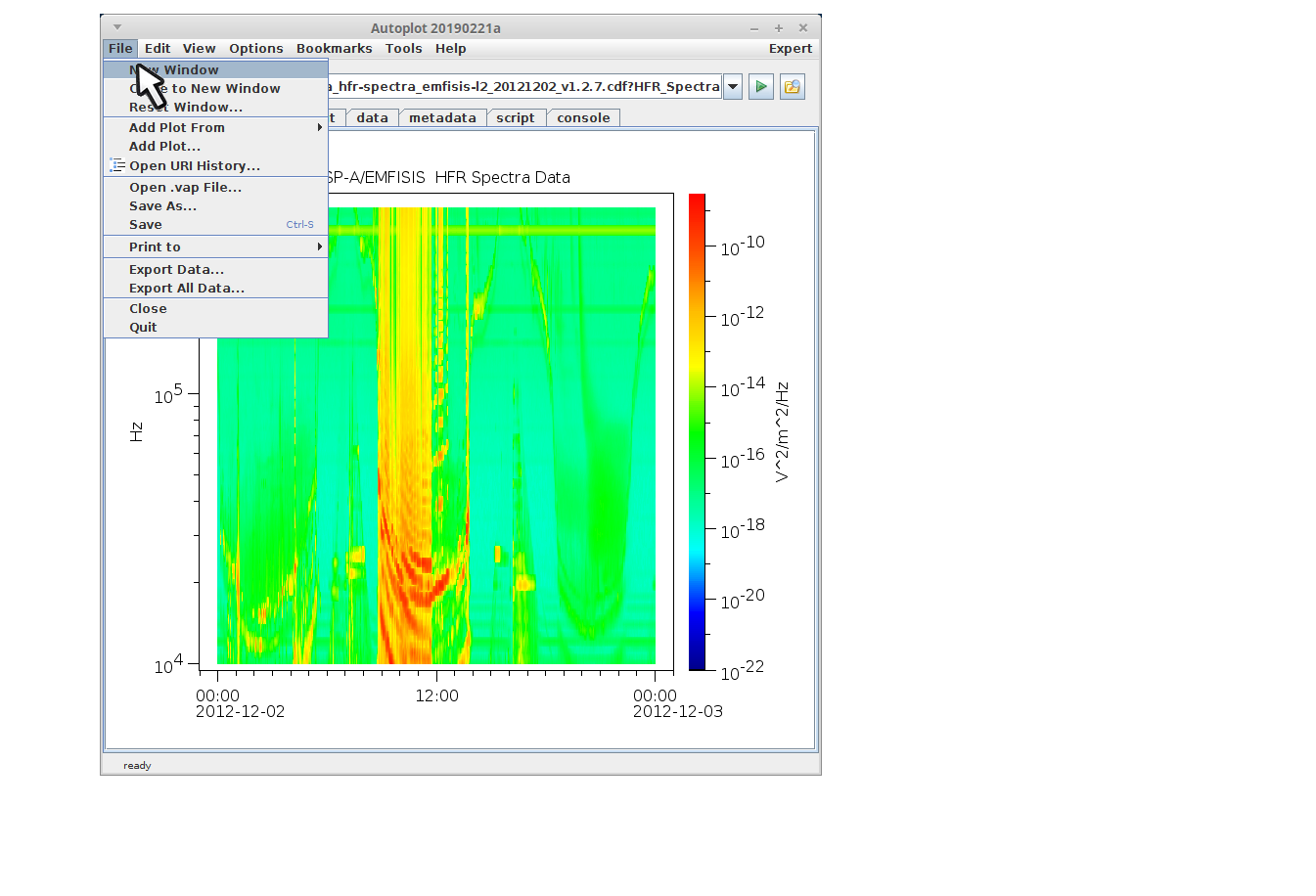This screenshot has height=896, width=1316.
Task: Click the vertical color bar legend
Action: pos(697,431)
